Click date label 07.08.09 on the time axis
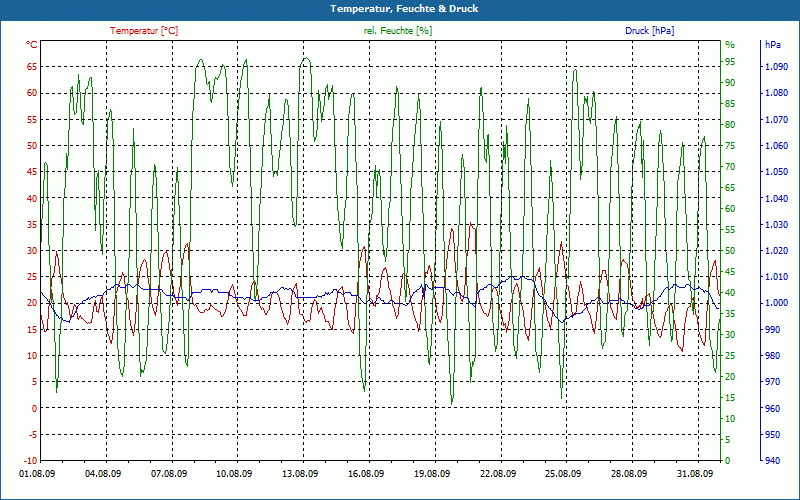Viewport: 800px width, 500px height. (169, 473)
